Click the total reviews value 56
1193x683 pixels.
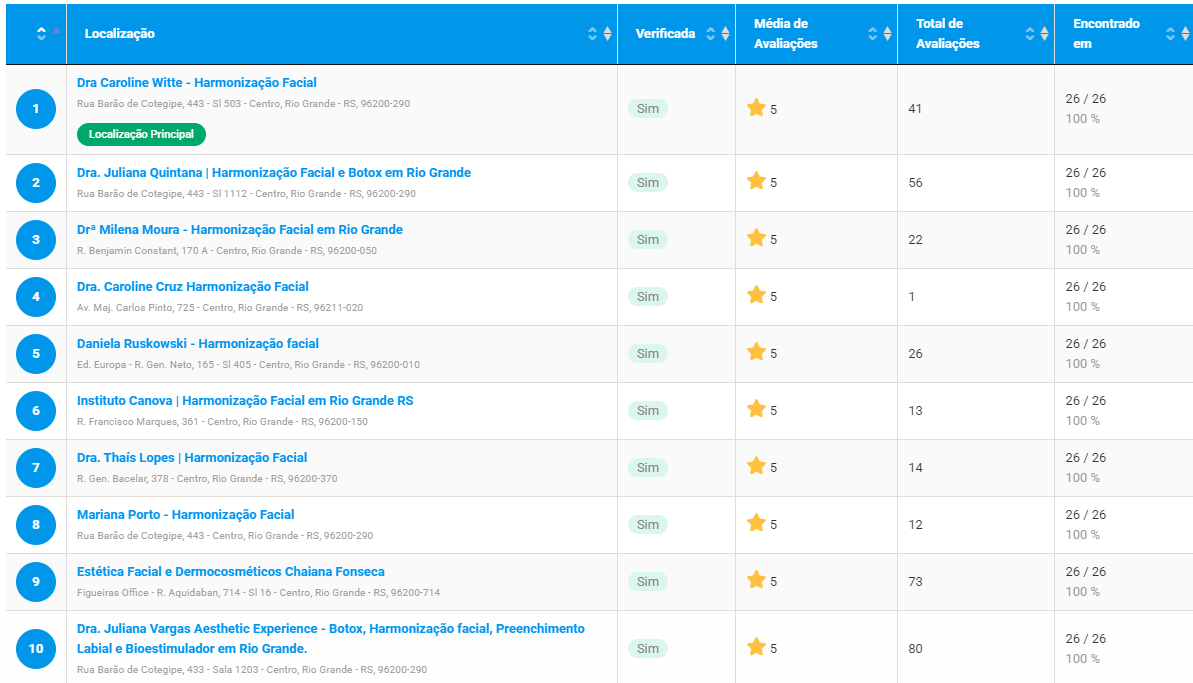coord(915,183)
